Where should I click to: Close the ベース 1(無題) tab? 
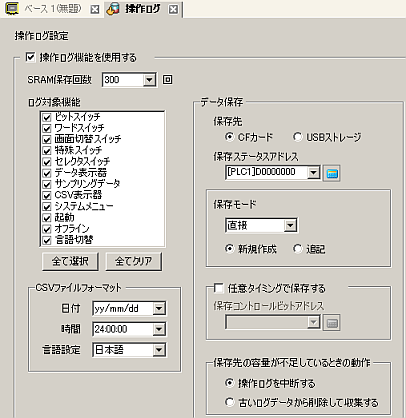(95, 10)
